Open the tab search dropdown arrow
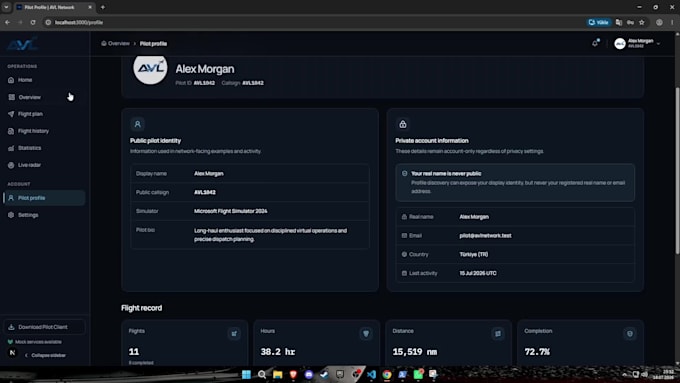Viewport: 680px width, 383px height. click(x=6, y=7)
